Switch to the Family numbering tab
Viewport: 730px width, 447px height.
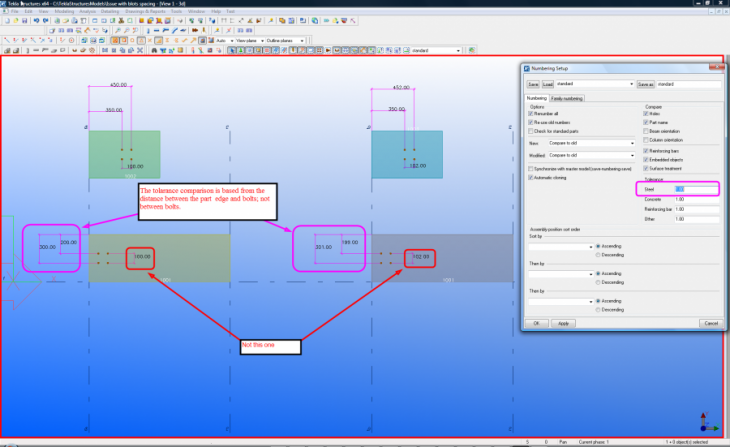click(x=568, y=98)
